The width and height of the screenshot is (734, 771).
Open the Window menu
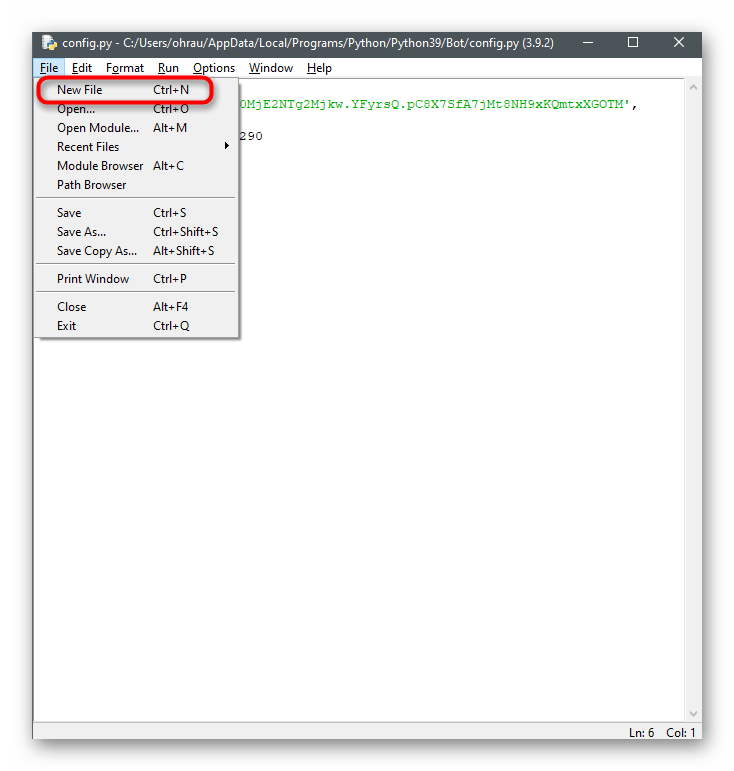click(x=271, y=68)
